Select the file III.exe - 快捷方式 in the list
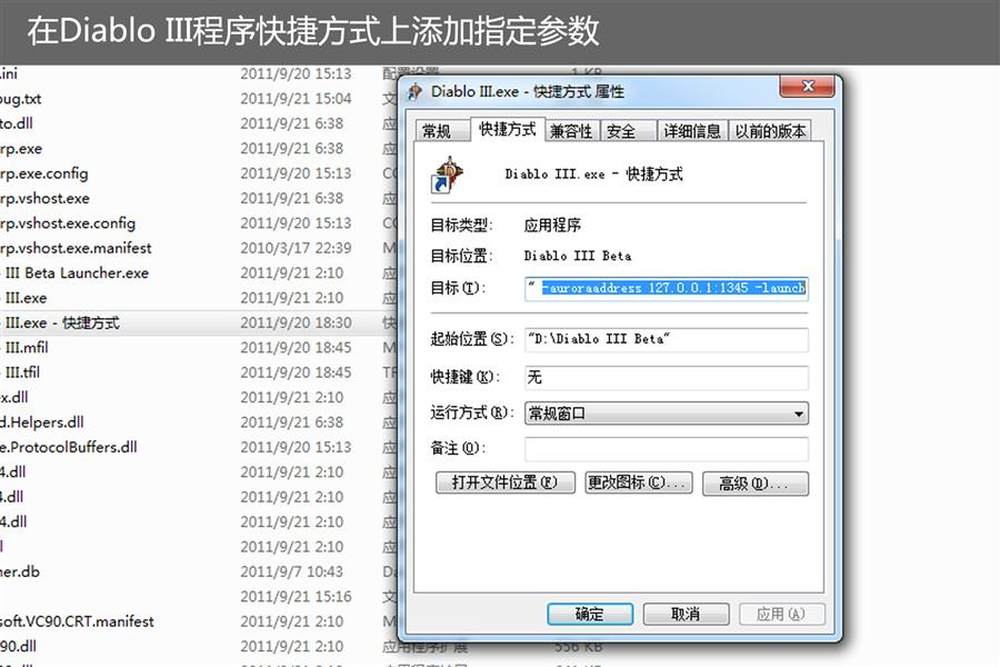This screenshot has width=1000, height=667. tap(62, 323)
